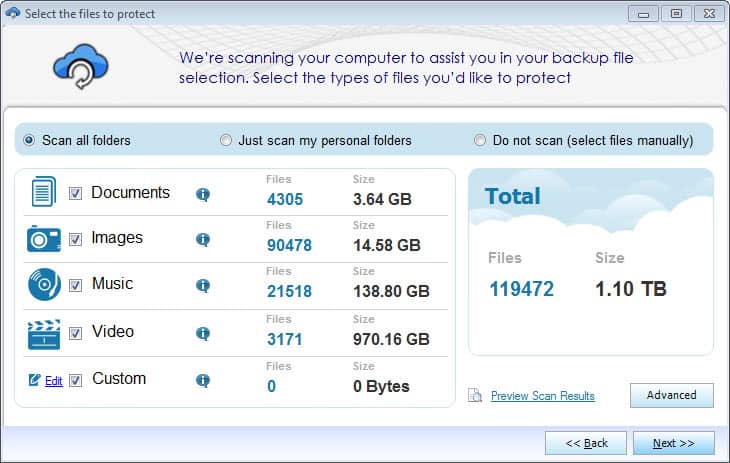Click the Video clapperboard icon
730x463 pixels.
[x=44, y=334]
